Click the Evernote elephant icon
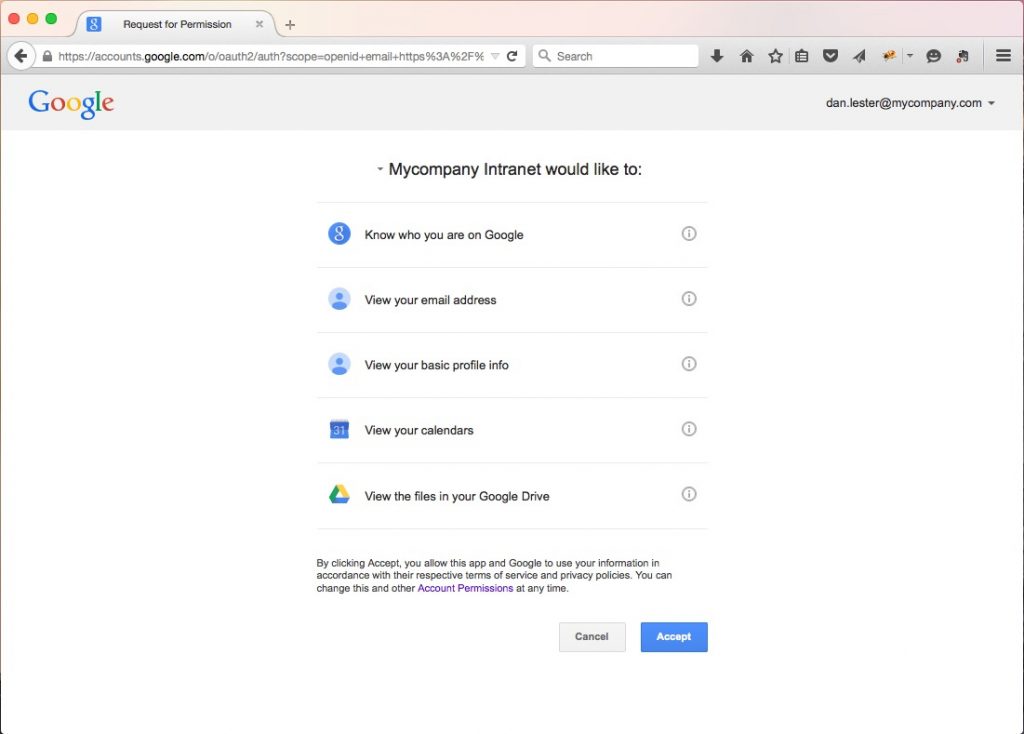Viewport: 1024px width, 734px height. coord(962,56)
